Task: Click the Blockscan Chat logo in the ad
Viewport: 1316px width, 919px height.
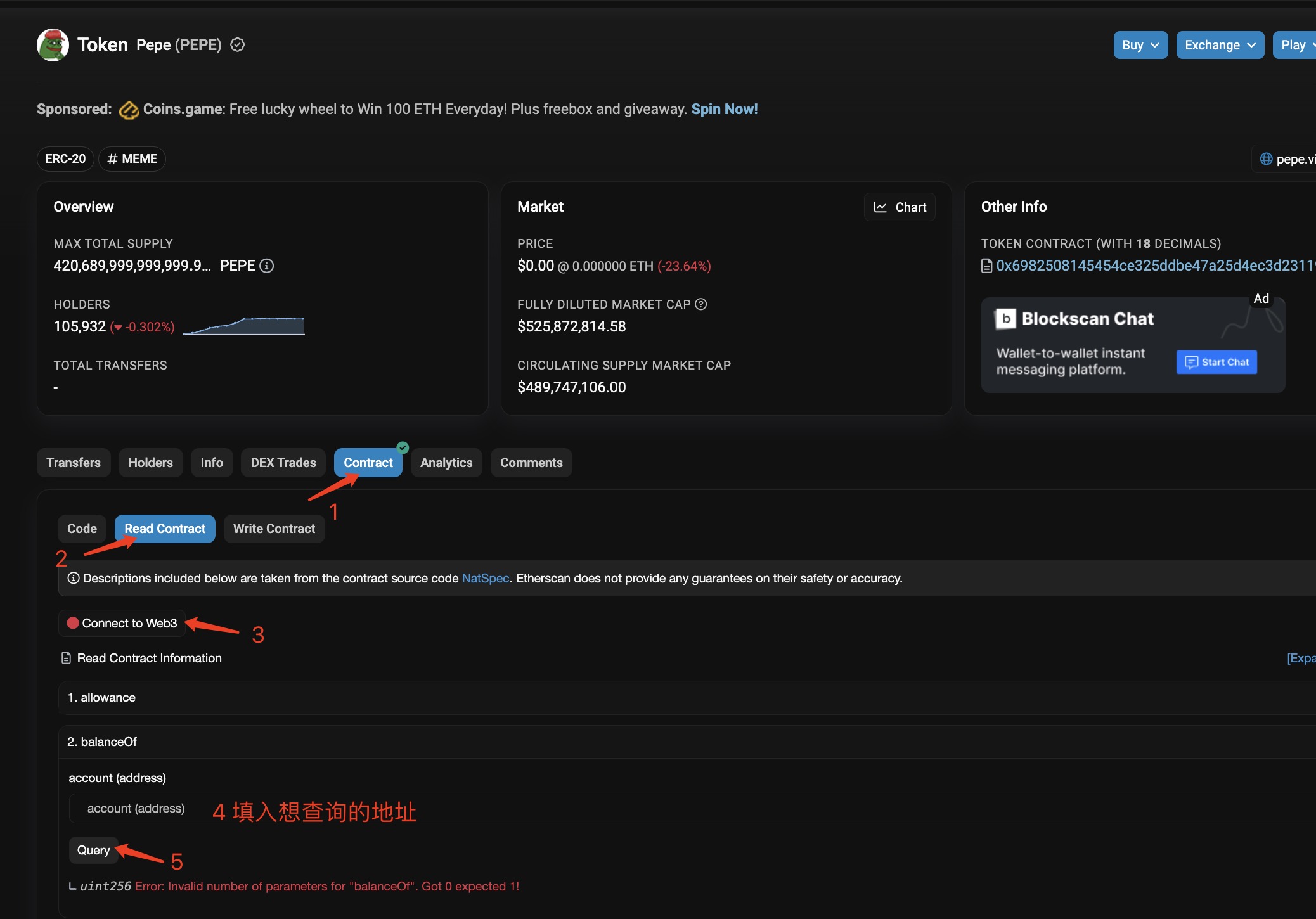Action: tap(1005, 319)
